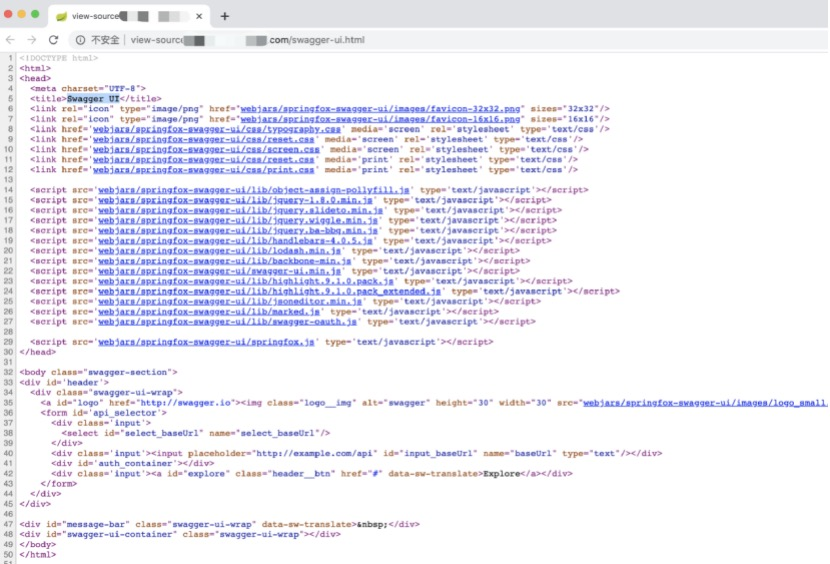Image resolution: width=830 pixels, height=564 pixels.
Task: Click the body class="swagger-section" line
Action: (98, 372)
